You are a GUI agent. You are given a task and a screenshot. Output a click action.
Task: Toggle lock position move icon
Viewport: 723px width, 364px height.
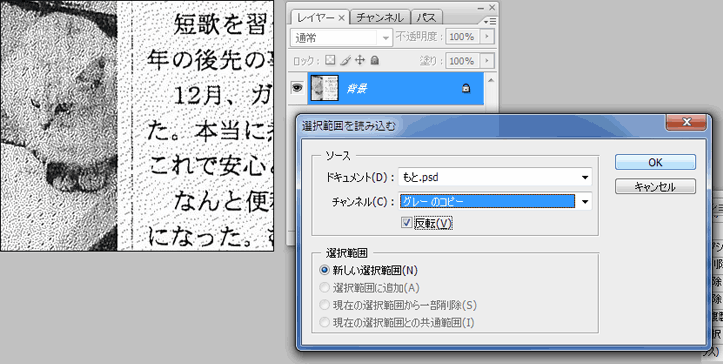(360, 60)
